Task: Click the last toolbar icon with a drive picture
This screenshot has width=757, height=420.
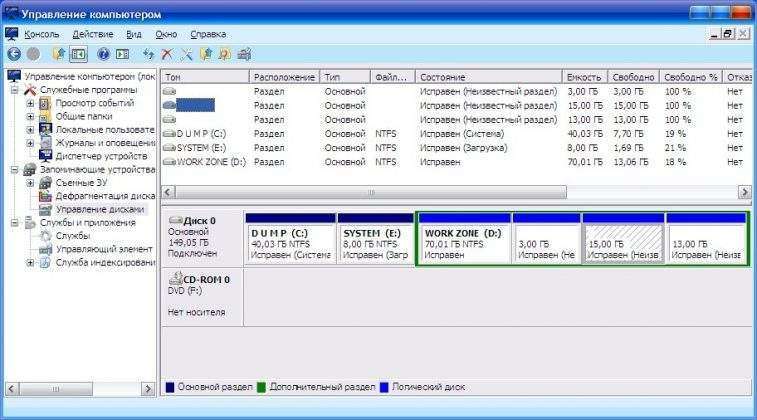Action: point(244,54)
